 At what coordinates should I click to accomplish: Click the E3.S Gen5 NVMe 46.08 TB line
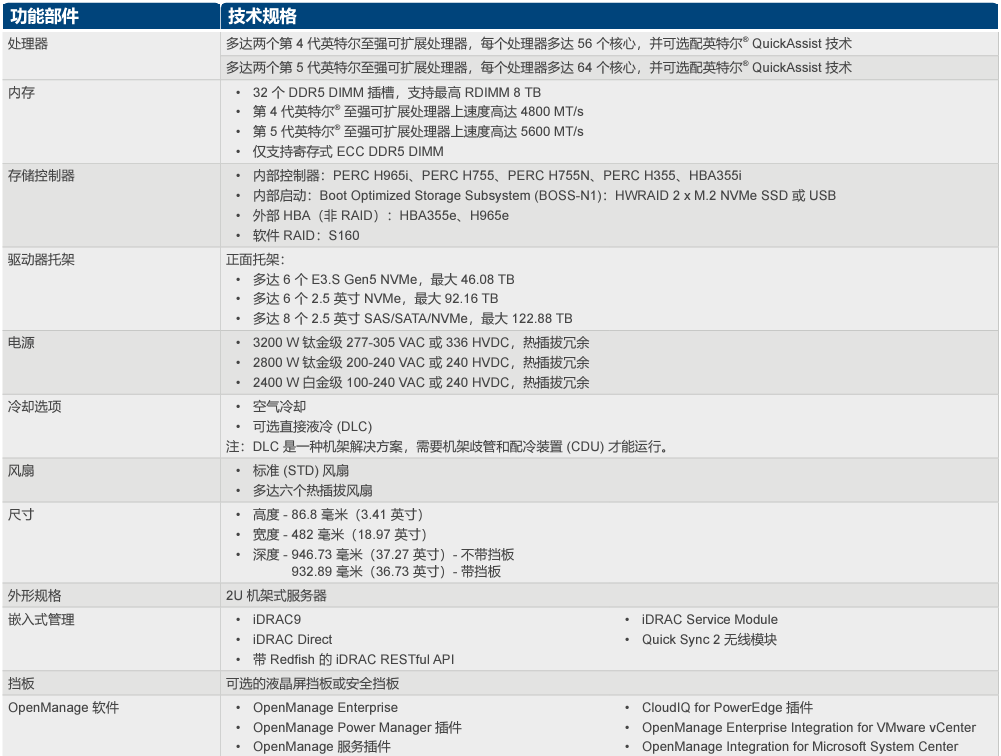point(383,280)
